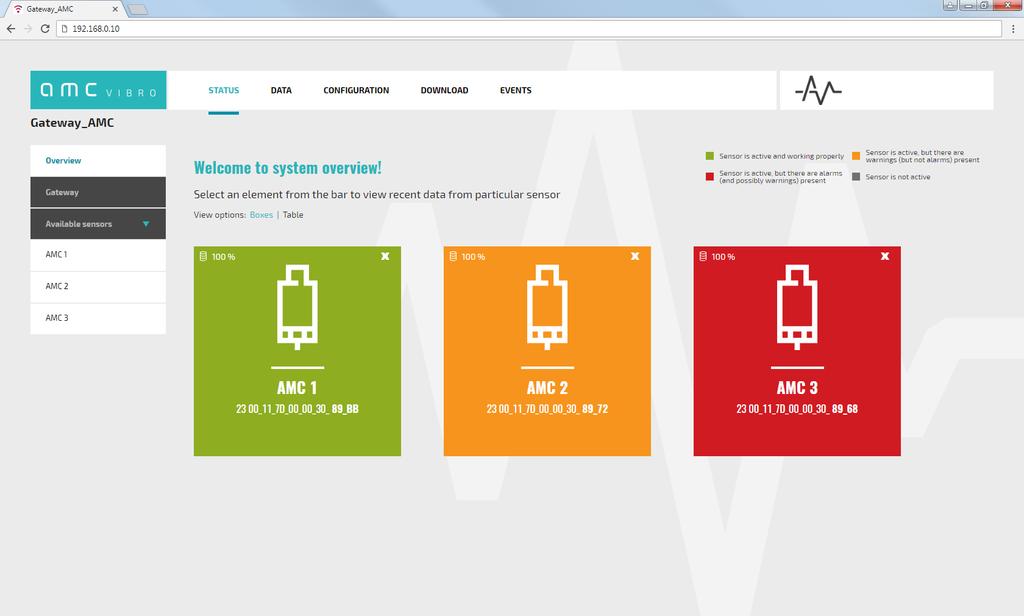Reload the page with refresh icon

click(45, 29)
